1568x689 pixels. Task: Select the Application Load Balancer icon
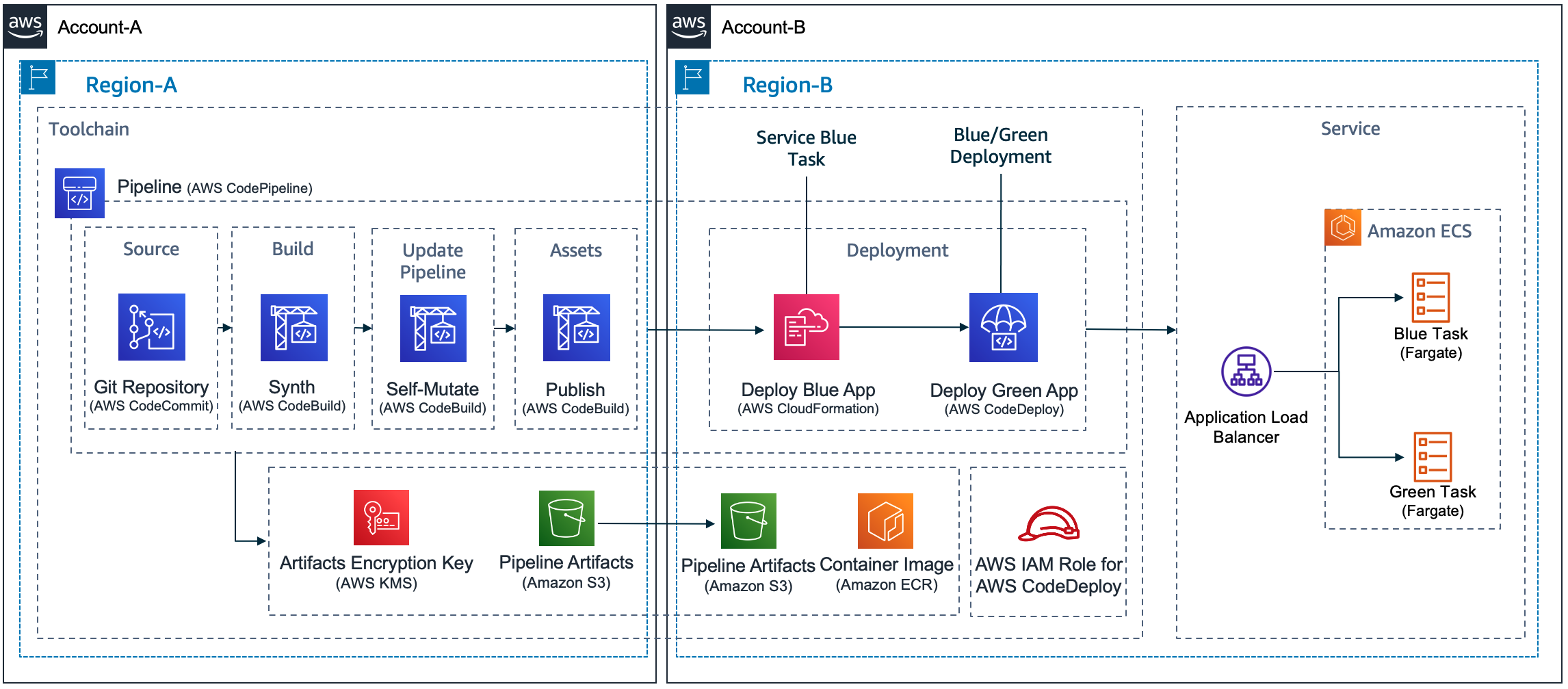tap(1246, 371)
